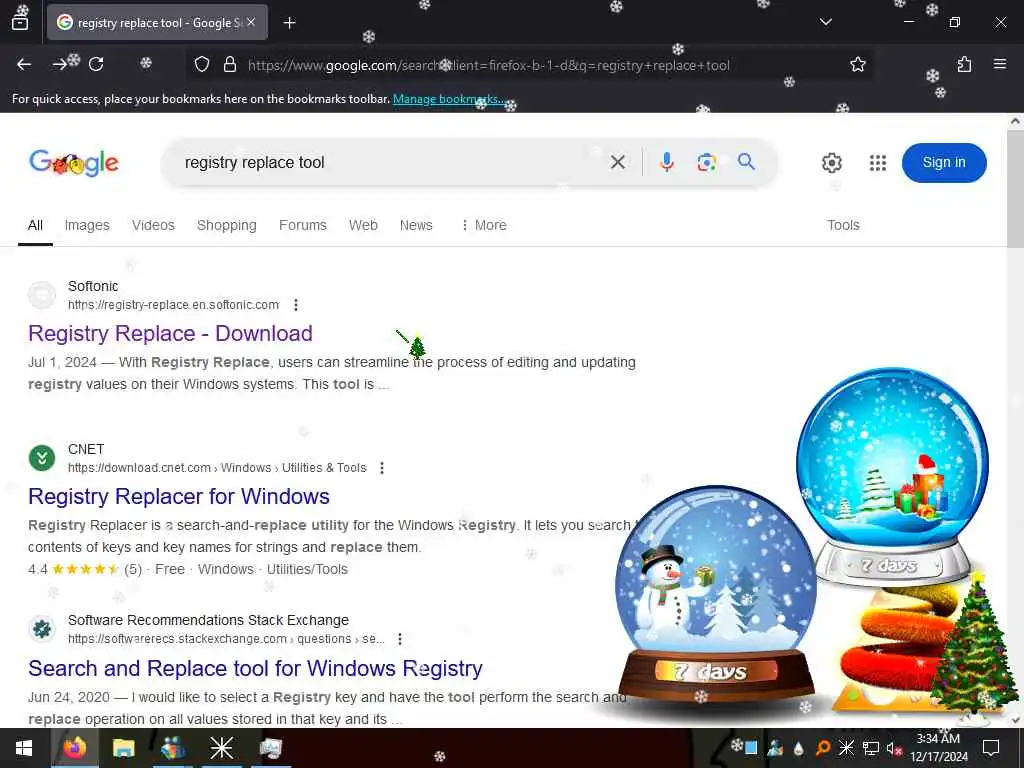Switch to the Images tab
This screenshot has height=768, width=1024.
tap(87, 225)
